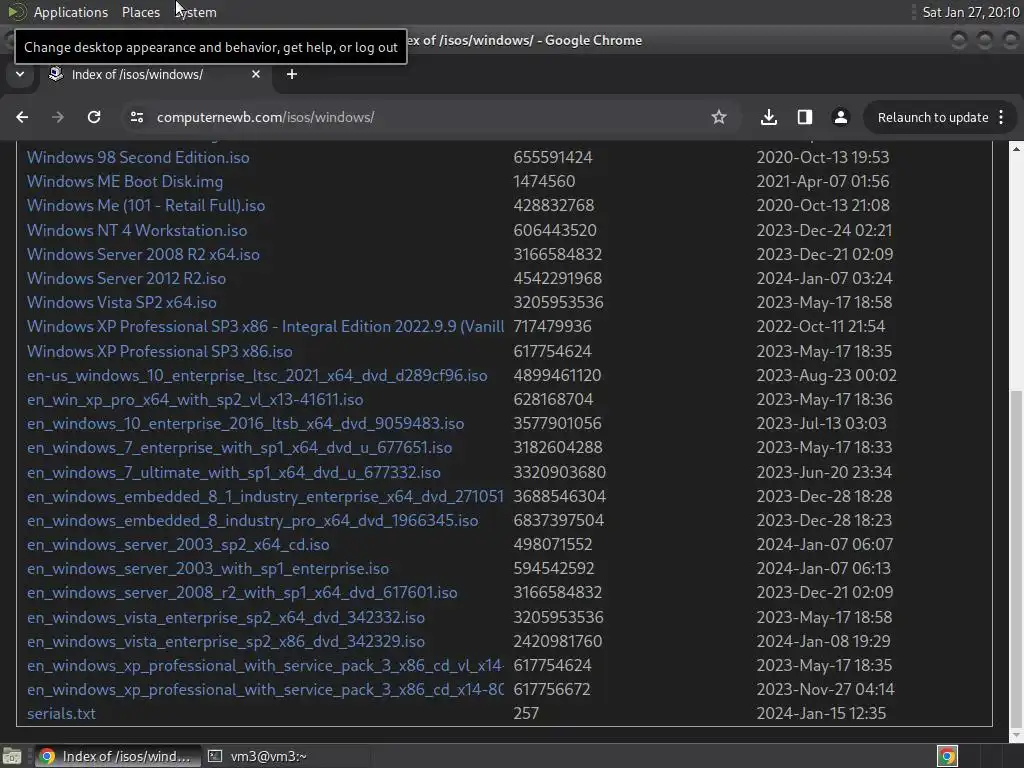
Task: Close the Index of /isos/windows/ tab
Action: (x=256, y=74)
